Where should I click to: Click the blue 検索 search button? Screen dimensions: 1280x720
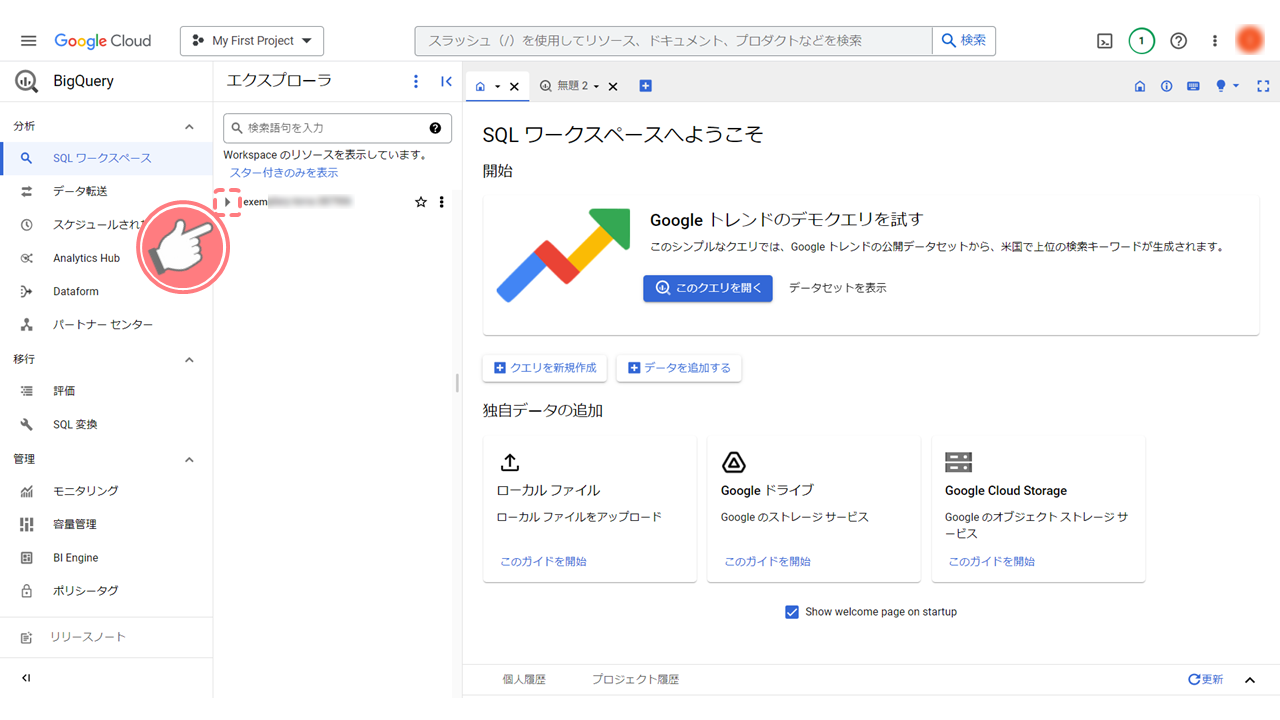tap(964, 41)
